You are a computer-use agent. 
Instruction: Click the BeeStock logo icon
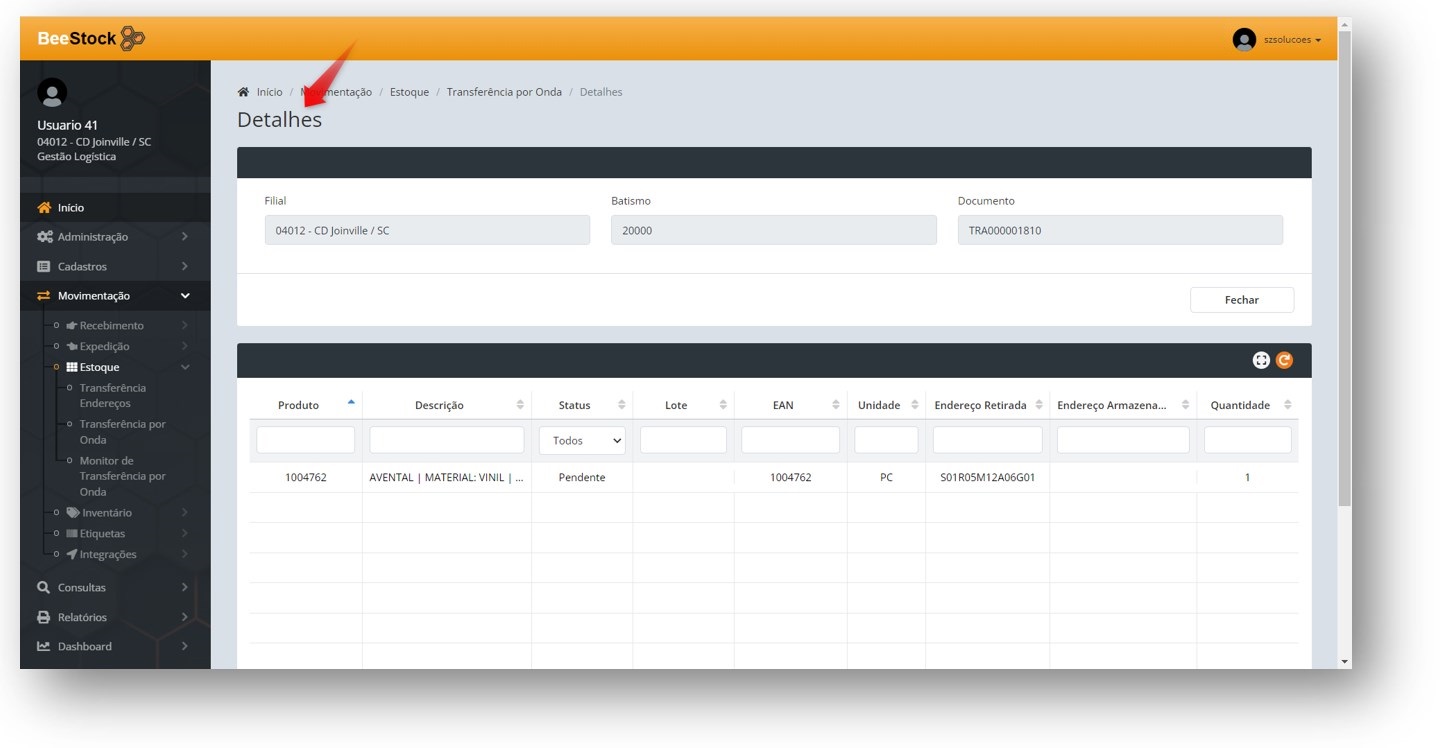tap(132, 39)
